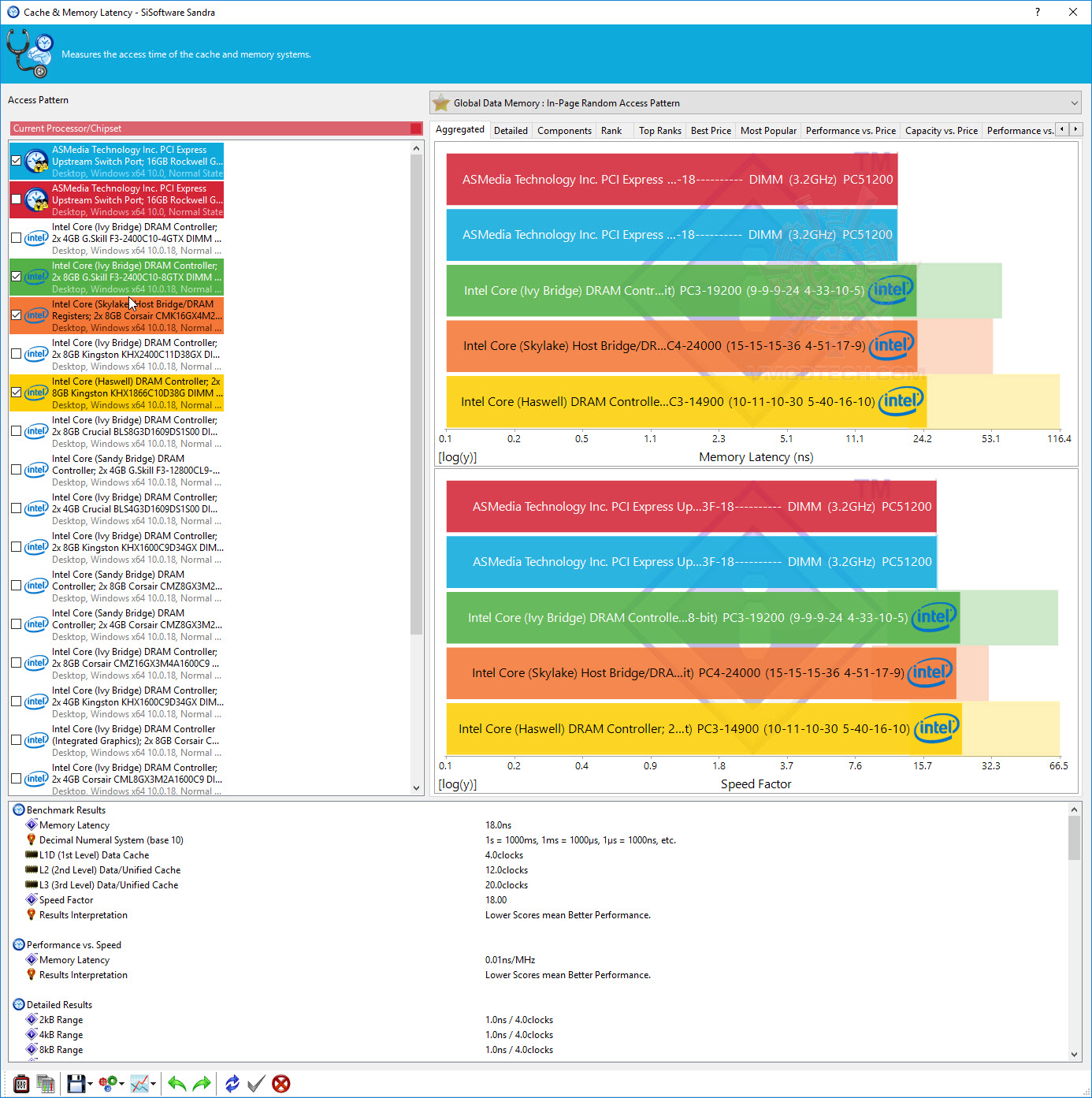Click the Sandra icon in the title bar

(13, 12)
